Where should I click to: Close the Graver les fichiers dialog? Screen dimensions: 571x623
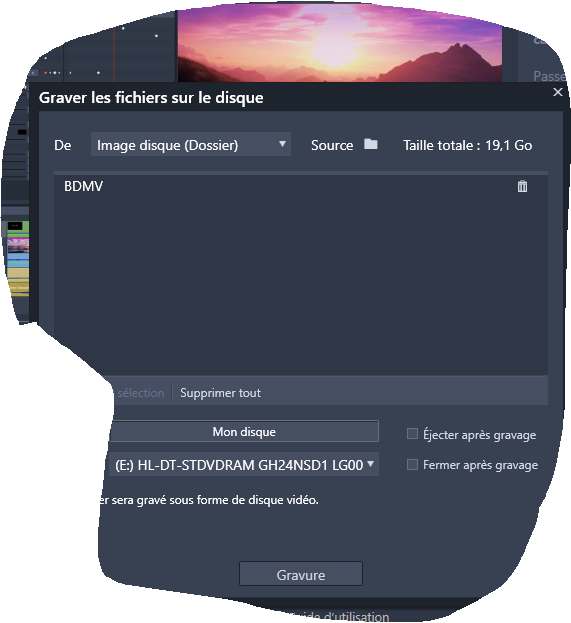pos(557,92)
